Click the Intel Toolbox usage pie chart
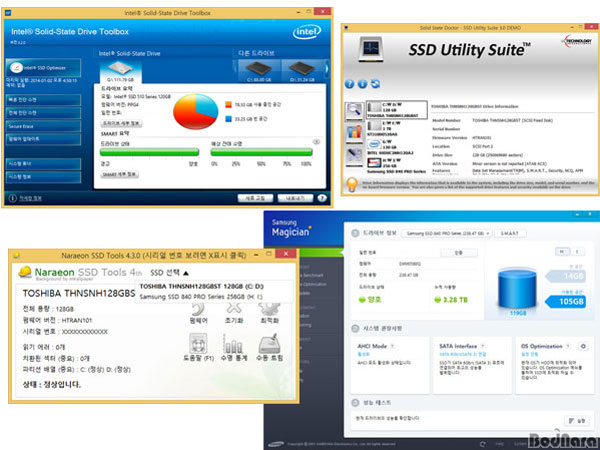The image size is (600, 450). tap(196, 111)
